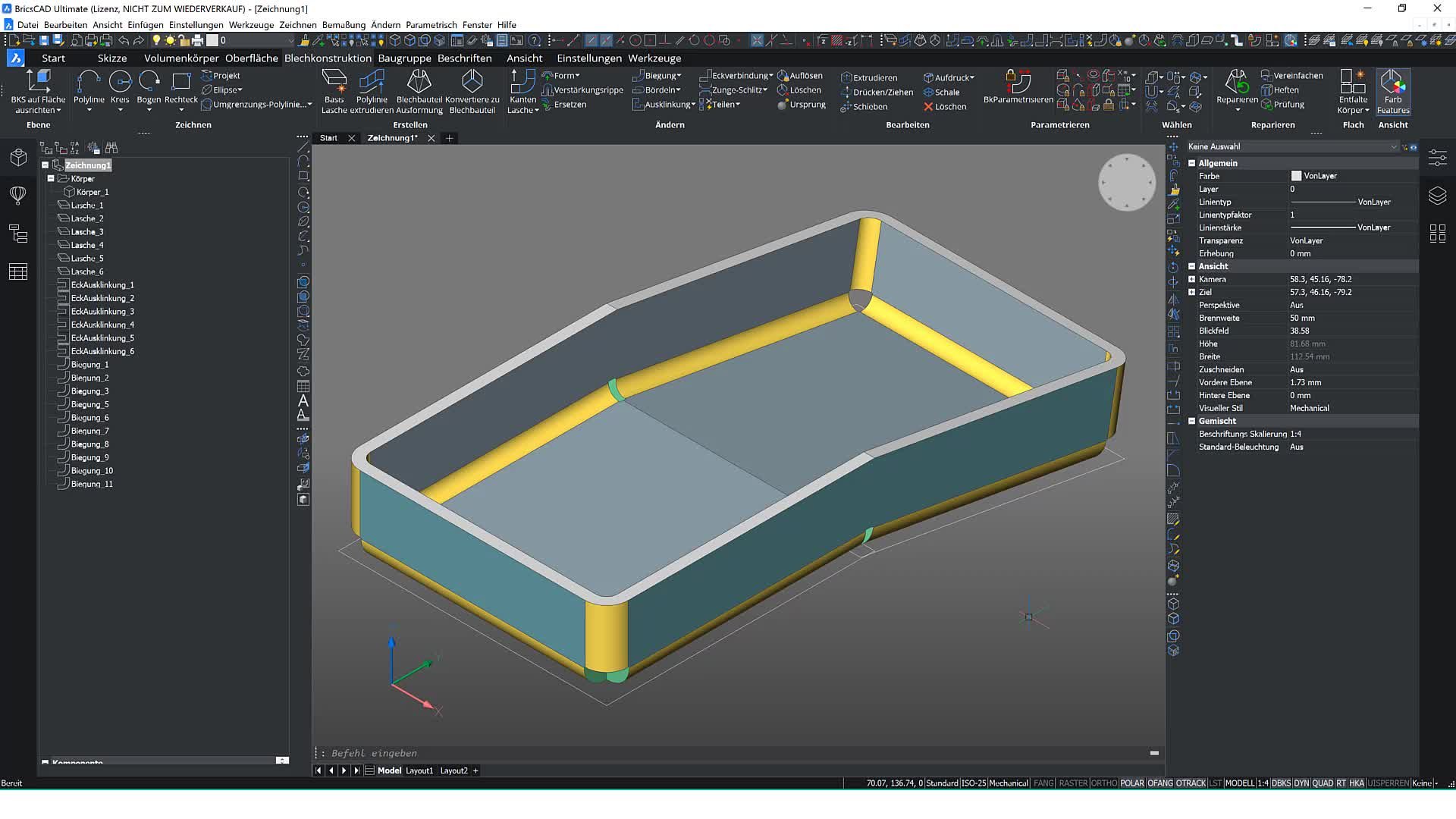Click the Ursprung tool

[x=801, y=105]
